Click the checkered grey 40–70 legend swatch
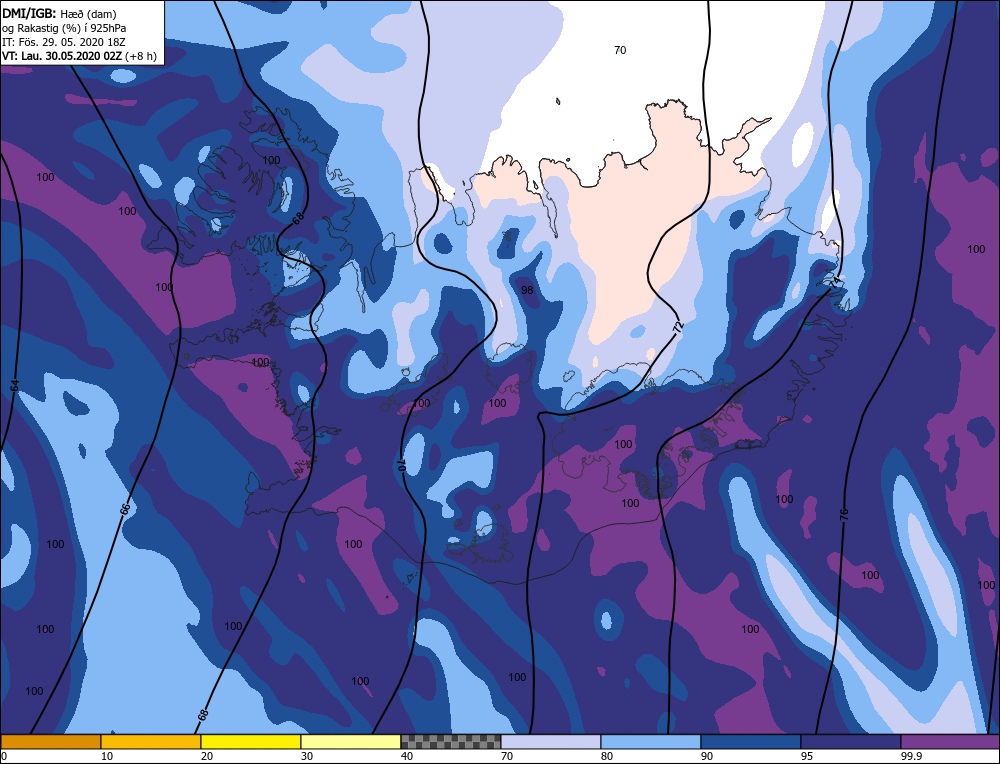This screenshot has width=1000, height=764. click(451, 742)
